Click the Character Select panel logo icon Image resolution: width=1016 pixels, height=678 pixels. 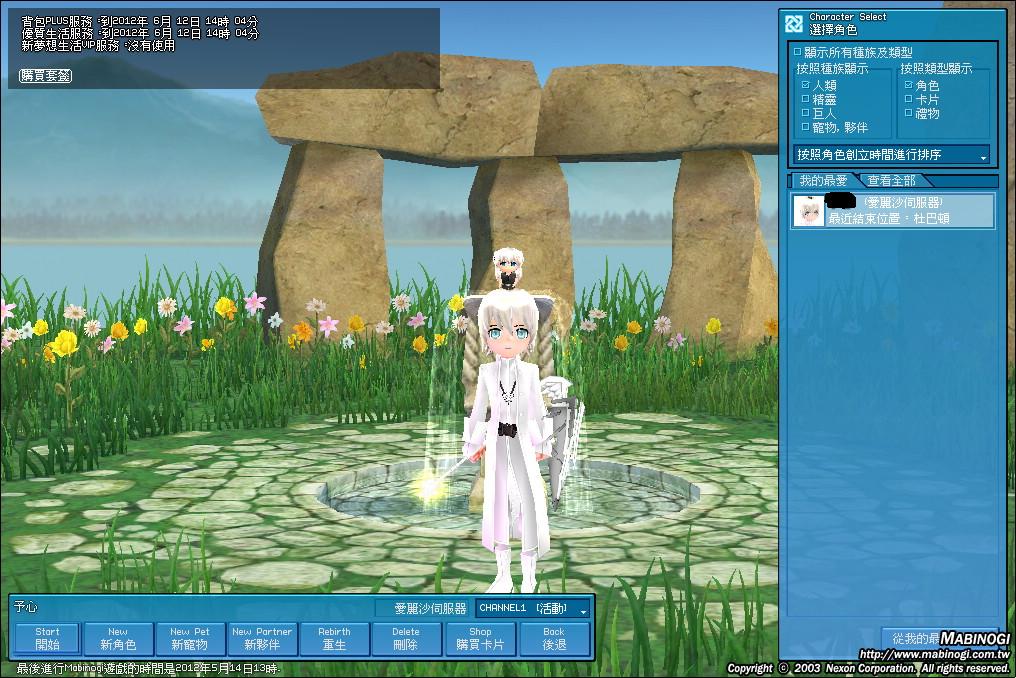(x=794, y=24)
